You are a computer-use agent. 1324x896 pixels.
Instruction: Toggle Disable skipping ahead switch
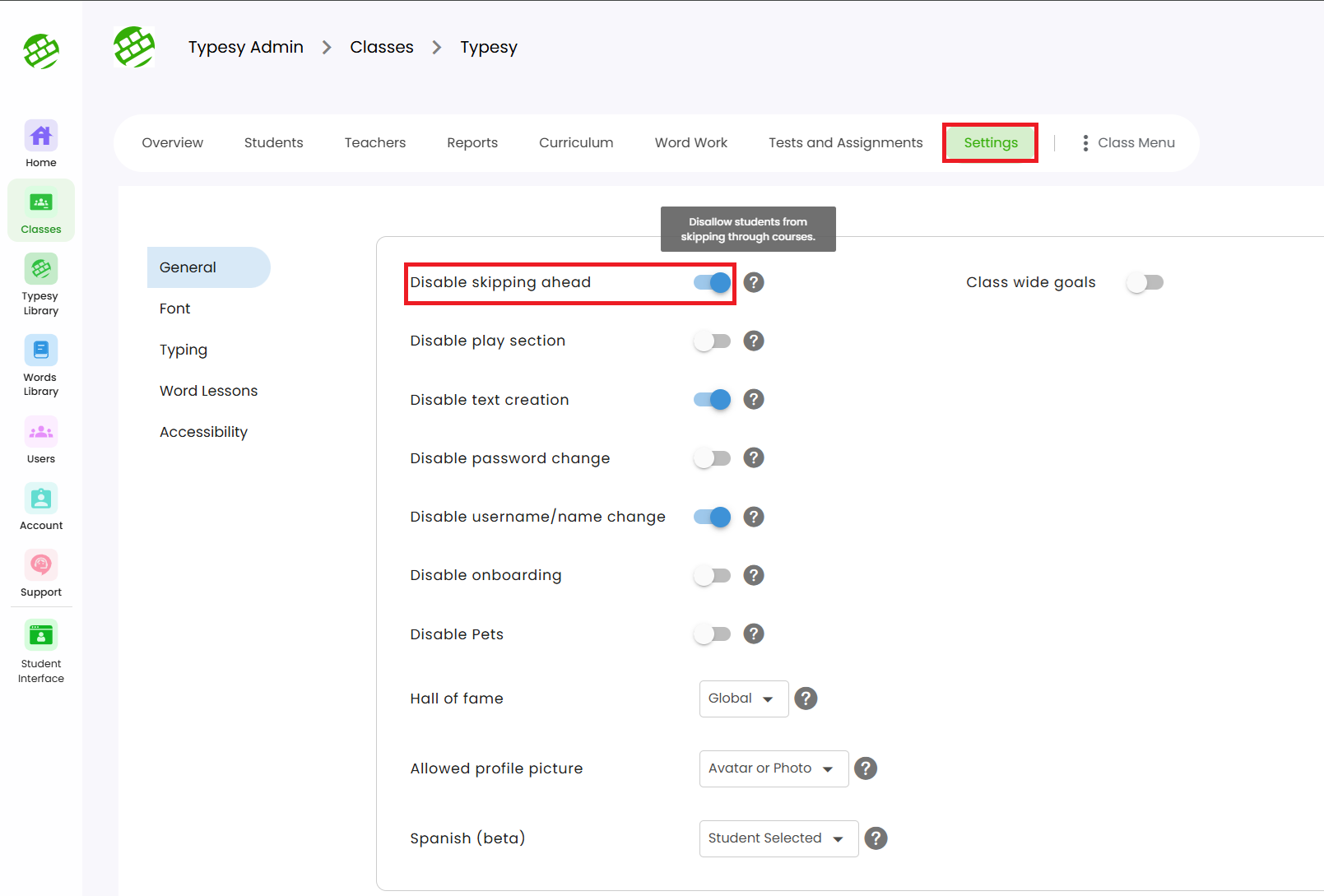(712, 283)
